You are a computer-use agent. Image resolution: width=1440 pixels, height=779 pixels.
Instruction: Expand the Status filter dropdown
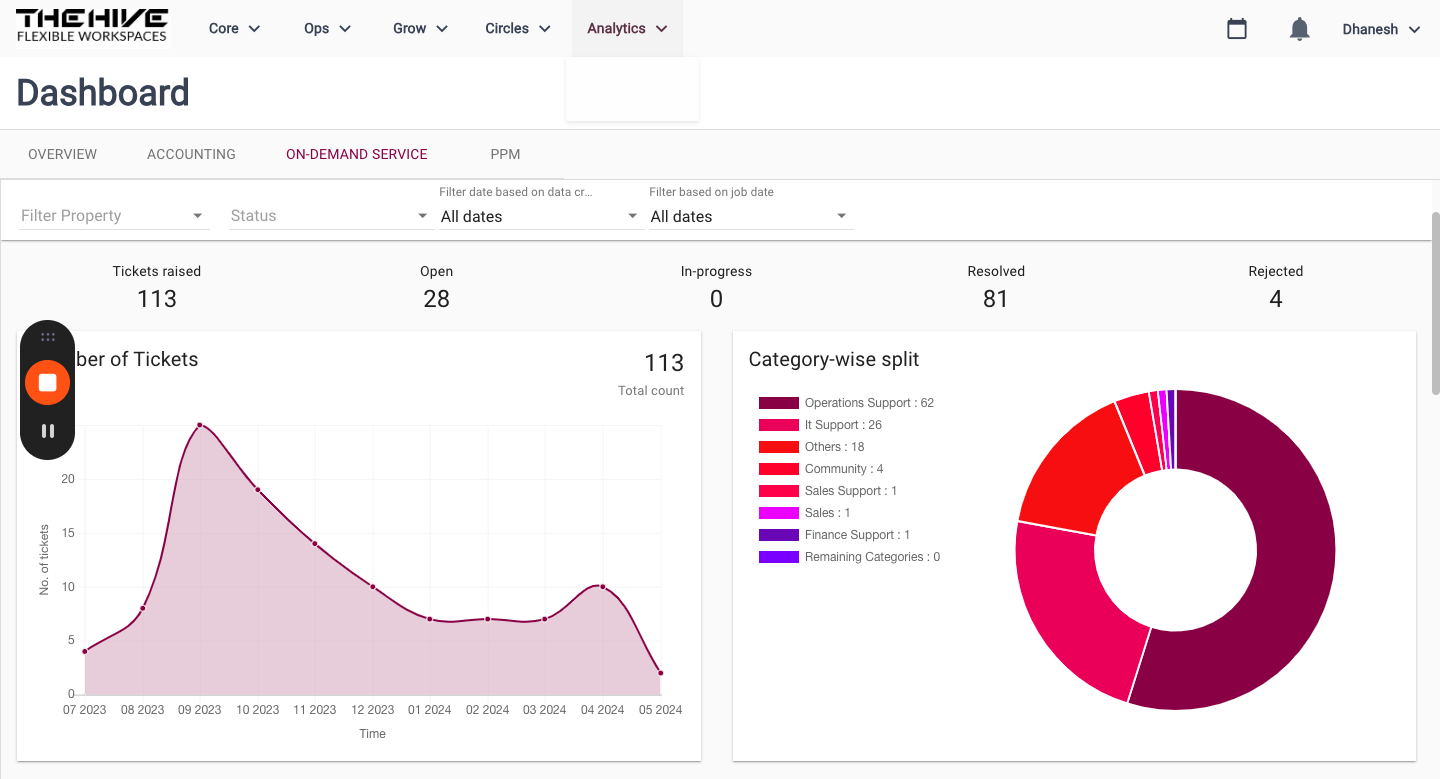click(330, 216)
